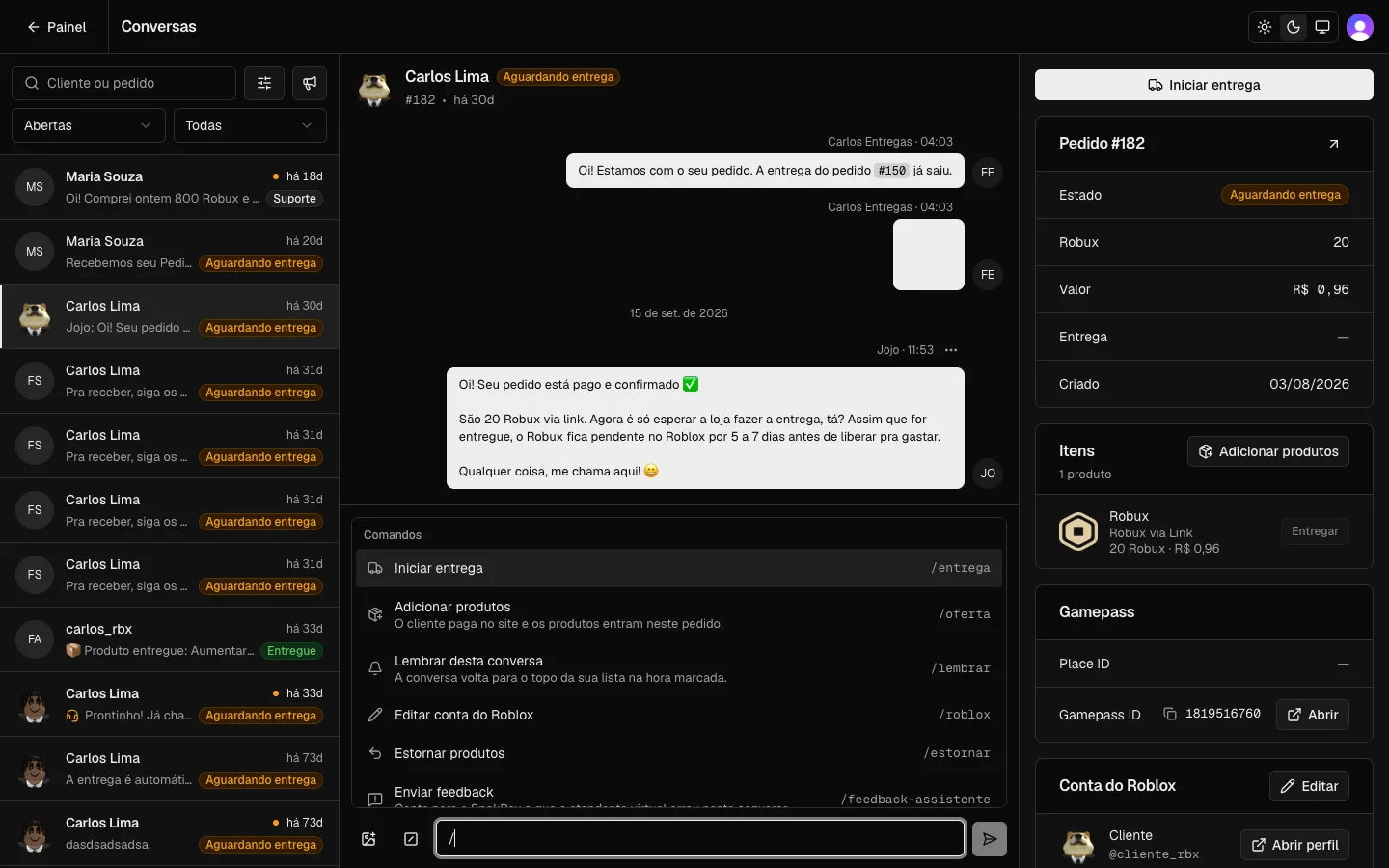Click the bell icon beside Lembrar desta conversa

pyautogui.click(x=375, y=668)
